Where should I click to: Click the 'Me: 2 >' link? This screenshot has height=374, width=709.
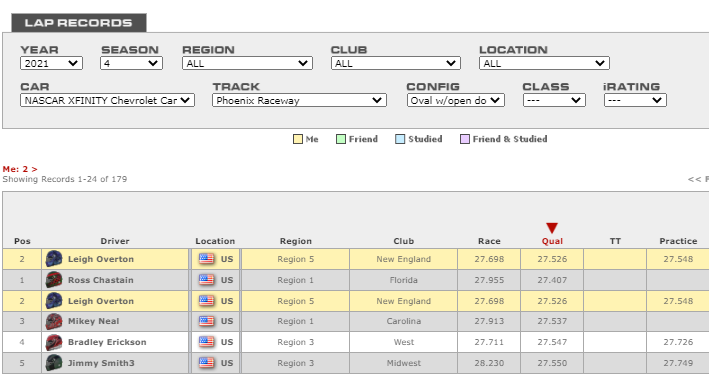(20, 169)
